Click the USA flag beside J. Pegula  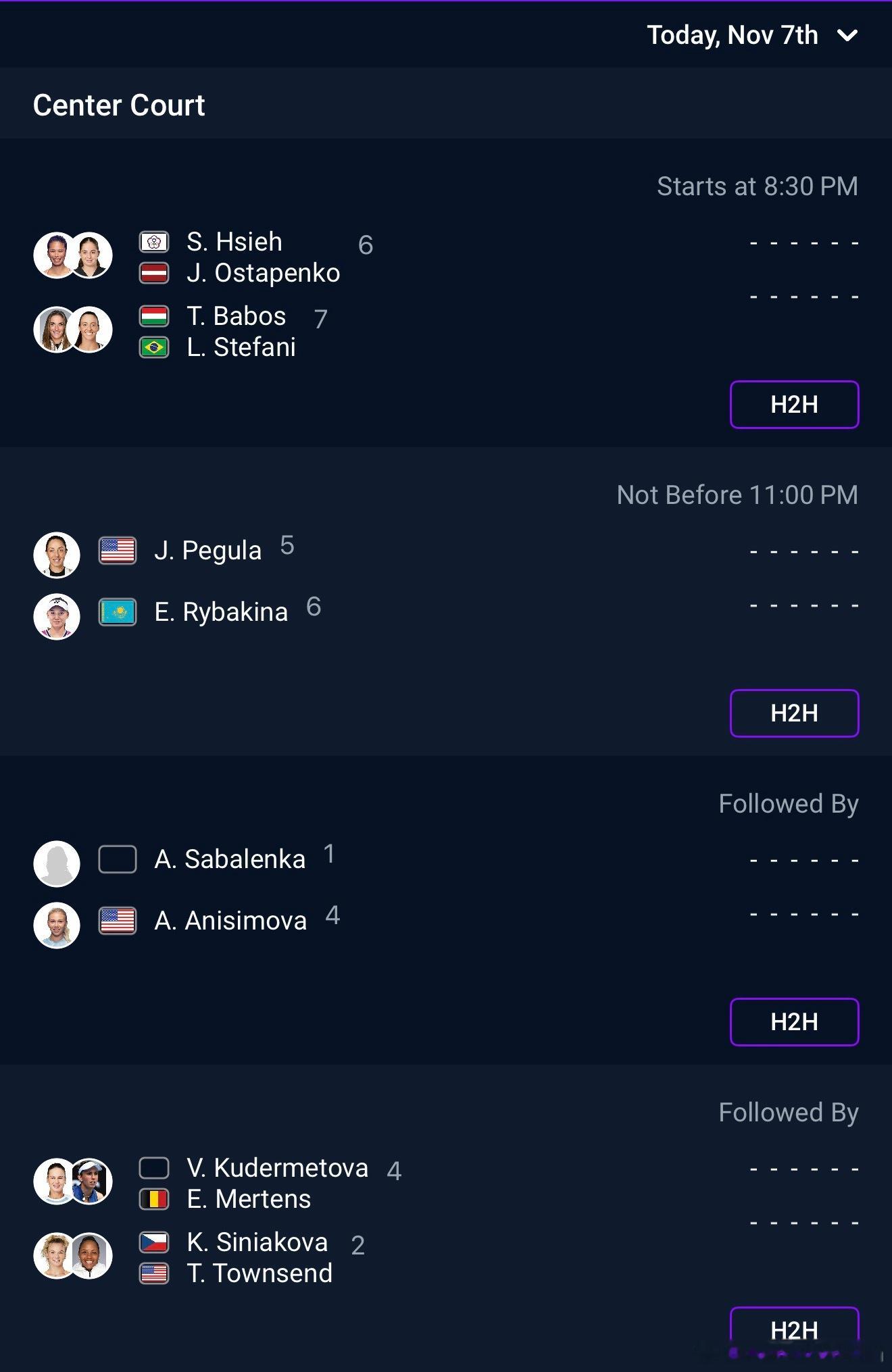click(118, 551)
